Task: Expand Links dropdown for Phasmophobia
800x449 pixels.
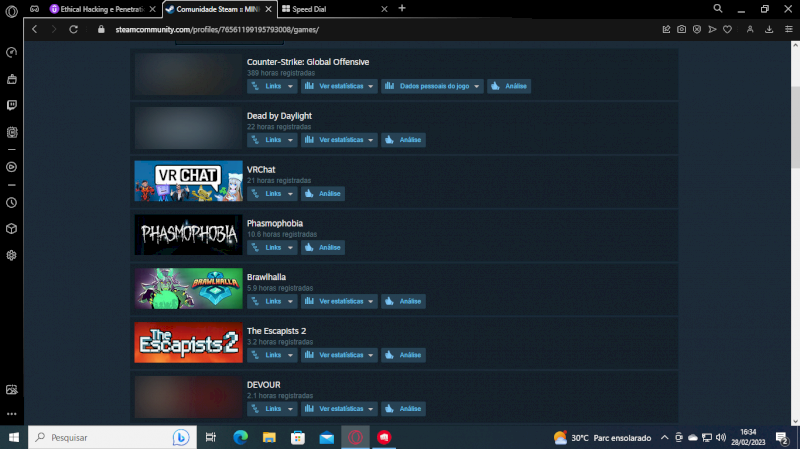Action: click(272, 247)
